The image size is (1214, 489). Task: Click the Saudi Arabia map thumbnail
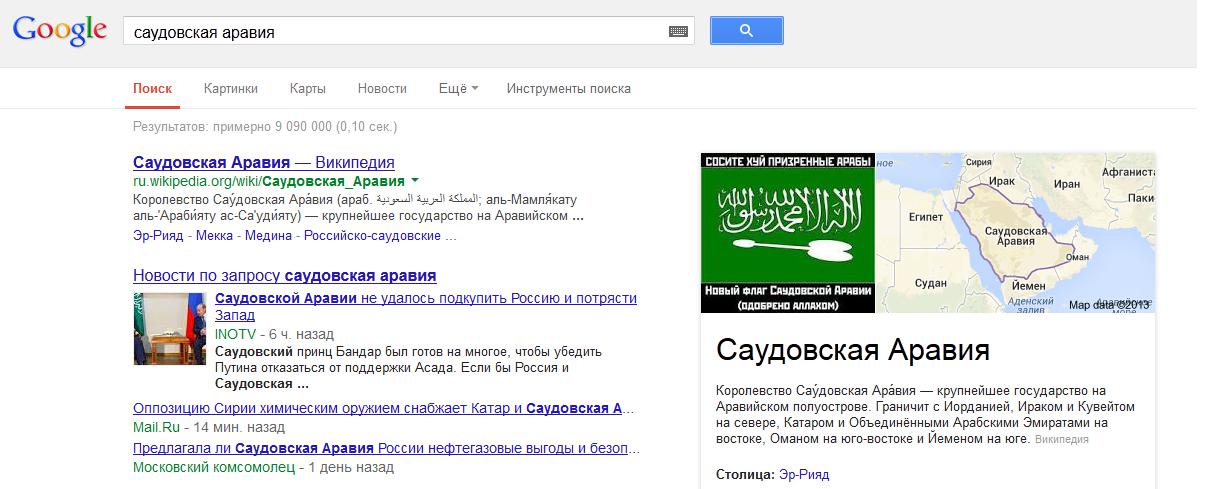pos(1015,233)
